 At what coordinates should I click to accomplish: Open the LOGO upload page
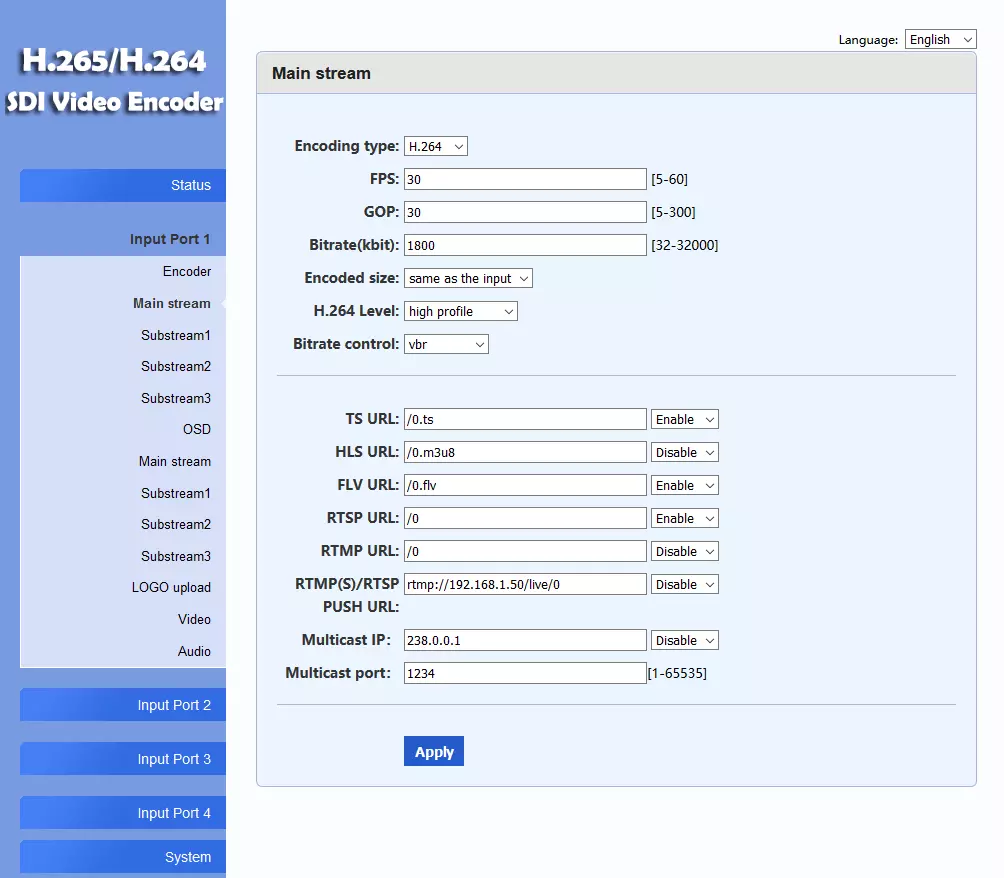point(171,587)
